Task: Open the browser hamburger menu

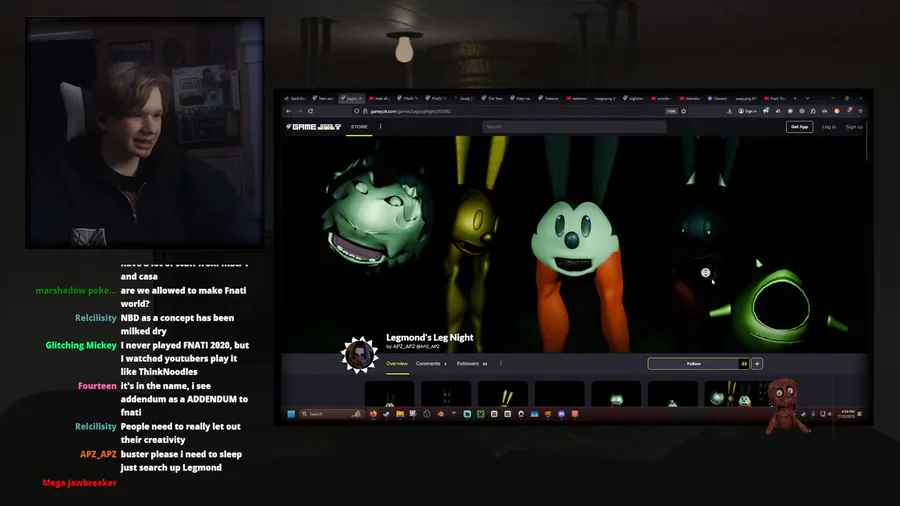Action: [x=860, y=111]
